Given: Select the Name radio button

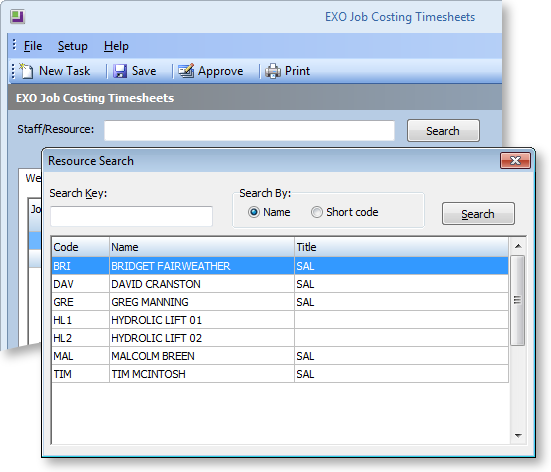Looking at the screenshot, I should pos(254,212).
